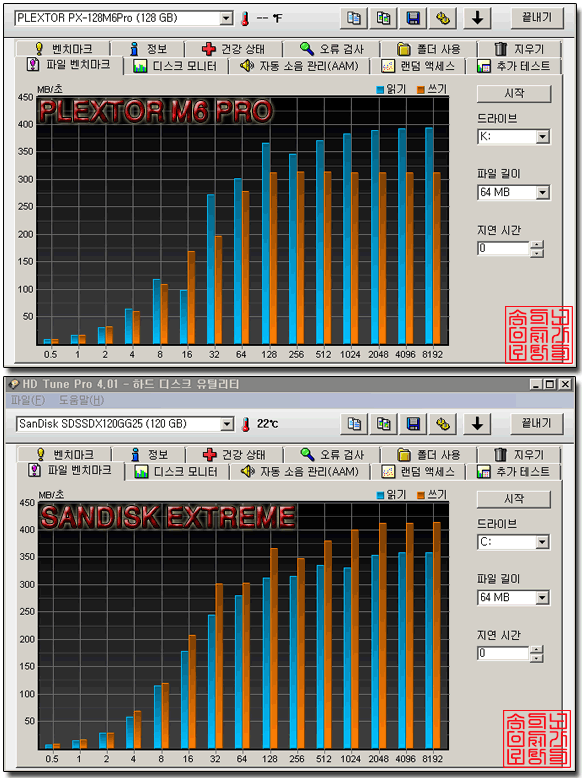
Task: Switch to 지우기 tab in Plextor window
Action: pos(519,49)
